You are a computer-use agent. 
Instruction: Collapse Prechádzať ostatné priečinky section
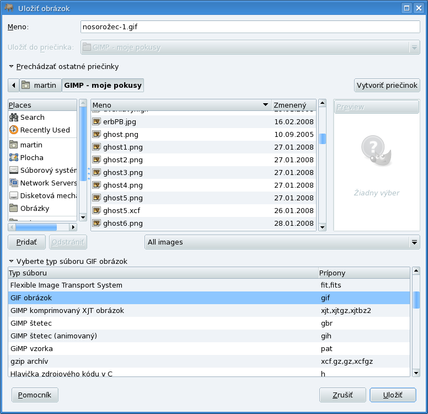(x=11, y=67)
